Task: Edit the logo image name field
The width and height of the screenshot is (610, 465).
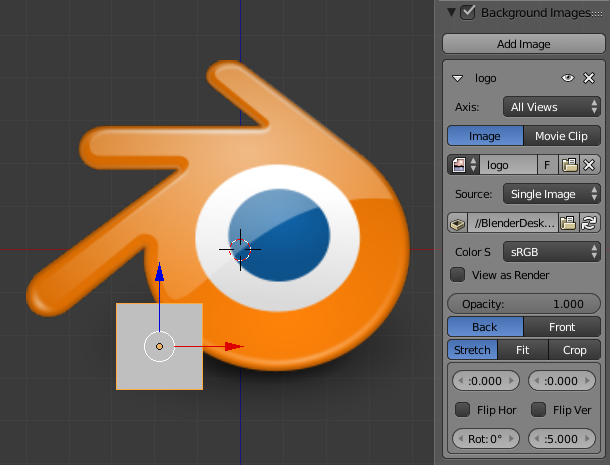Action: [508, 165]
